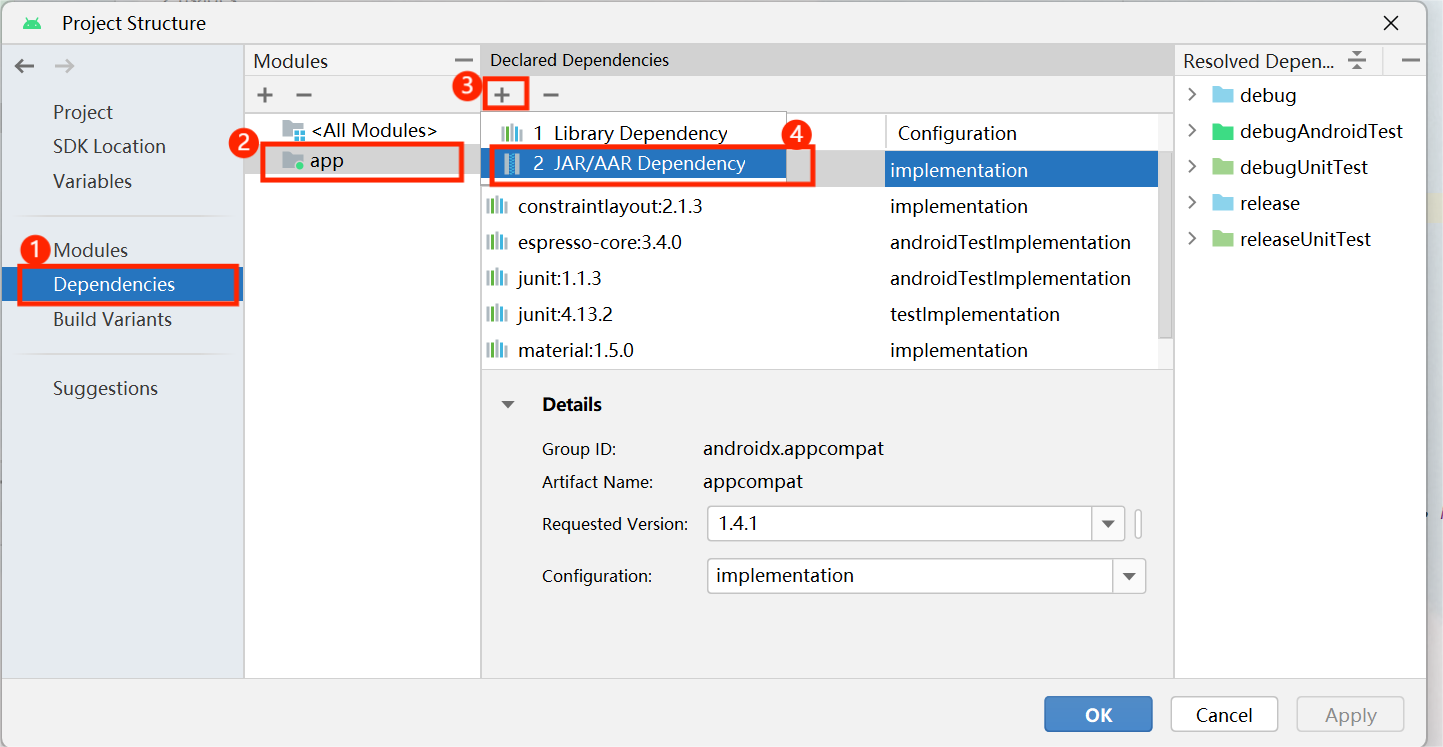
Task: Minimize the Resolved Dependencies panel
Action: tap(1411, 60)
